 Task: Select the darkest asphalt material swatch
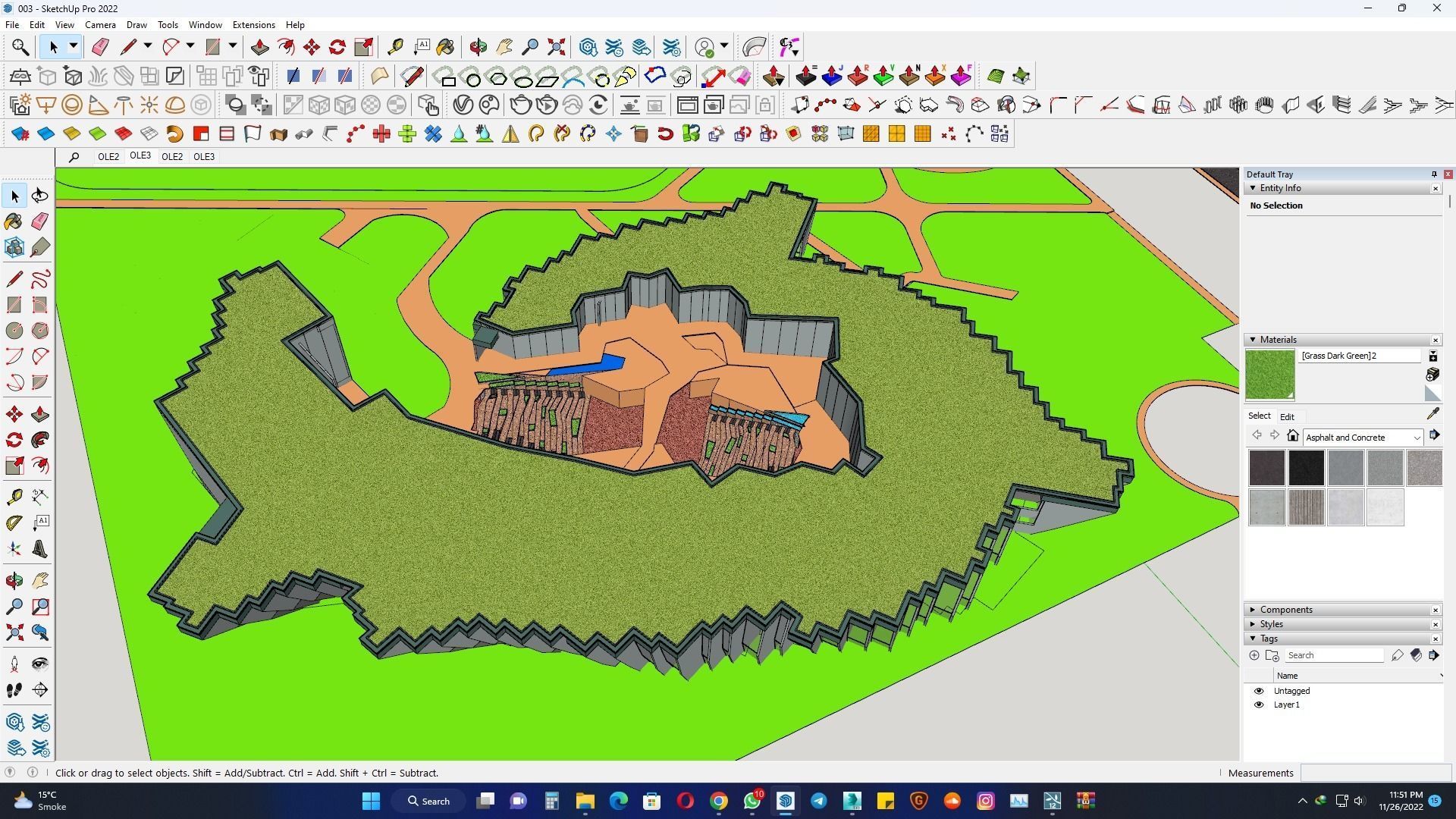pos(1306,468)
